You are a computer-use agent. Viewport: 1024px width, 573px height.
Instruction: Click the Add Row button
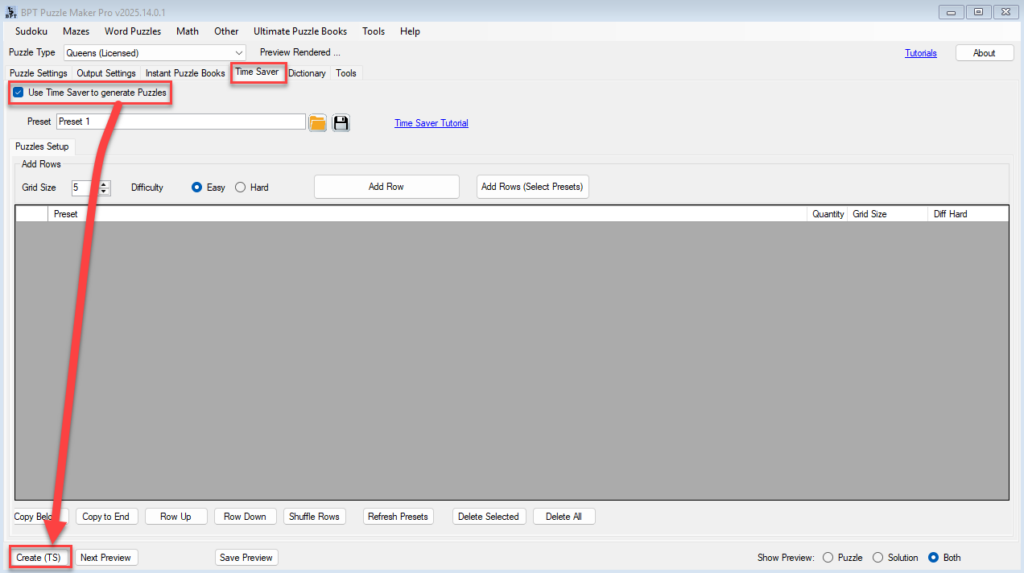coord(386,187)
